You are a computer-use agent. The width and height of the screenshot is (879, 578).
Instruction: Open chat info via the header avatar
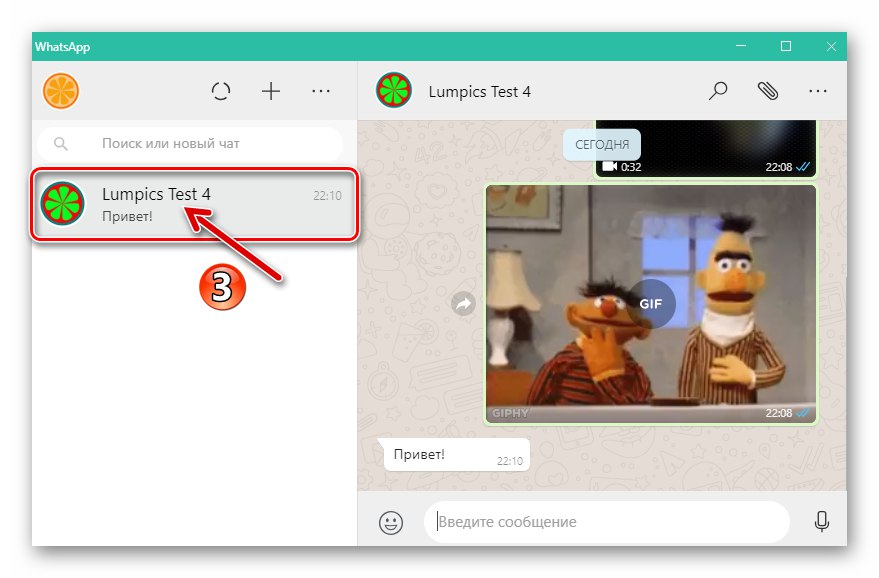click(x=394, y=91)
